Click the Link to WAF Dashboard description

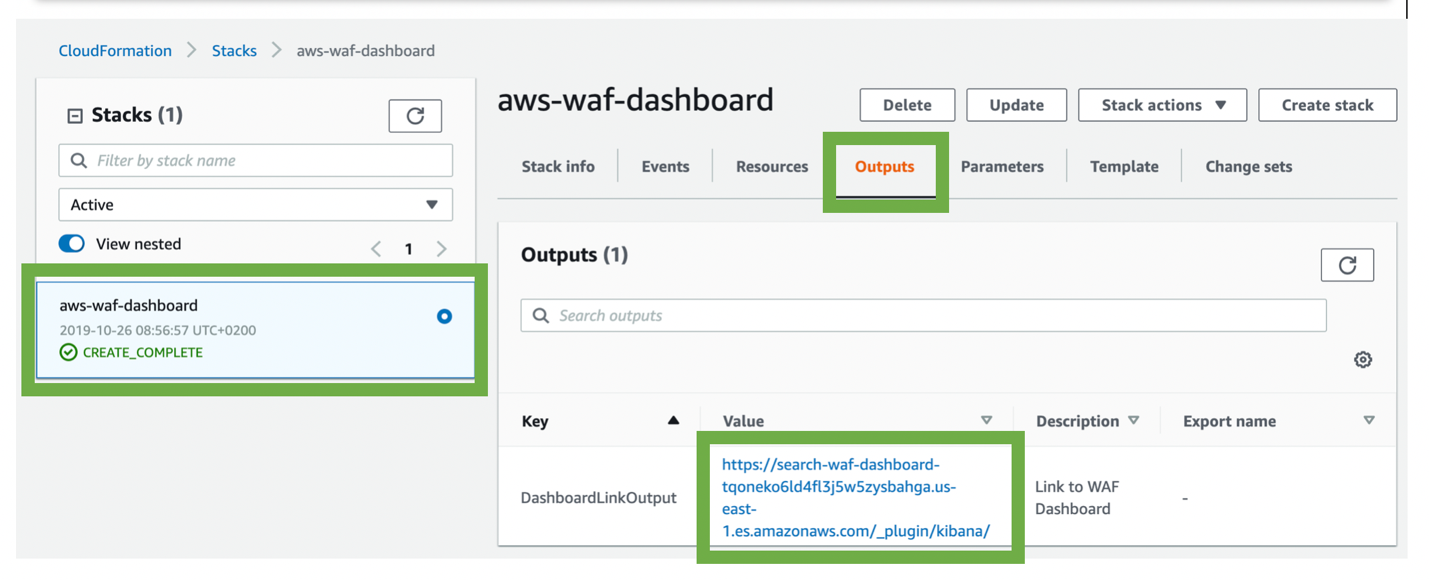pos(1079,498)
